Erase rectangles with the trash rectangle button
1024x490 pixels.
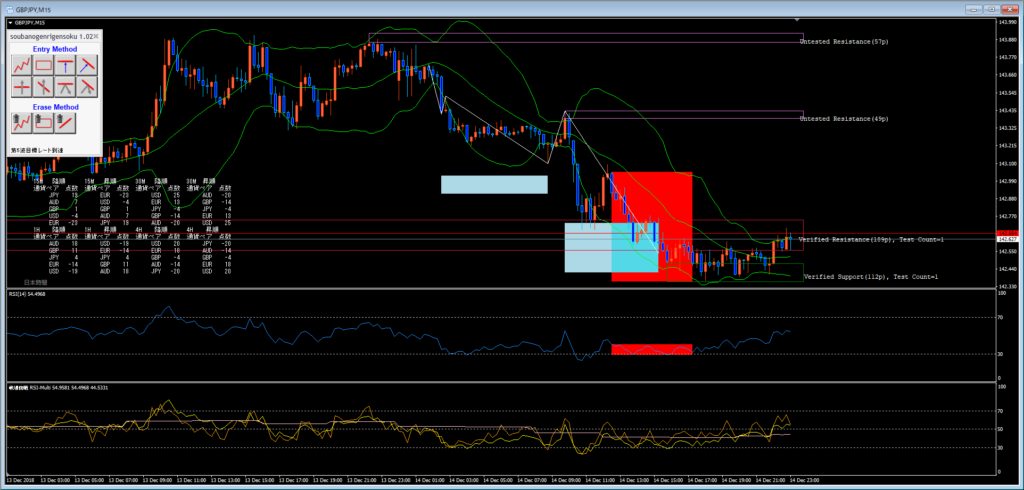coord(44,122)
